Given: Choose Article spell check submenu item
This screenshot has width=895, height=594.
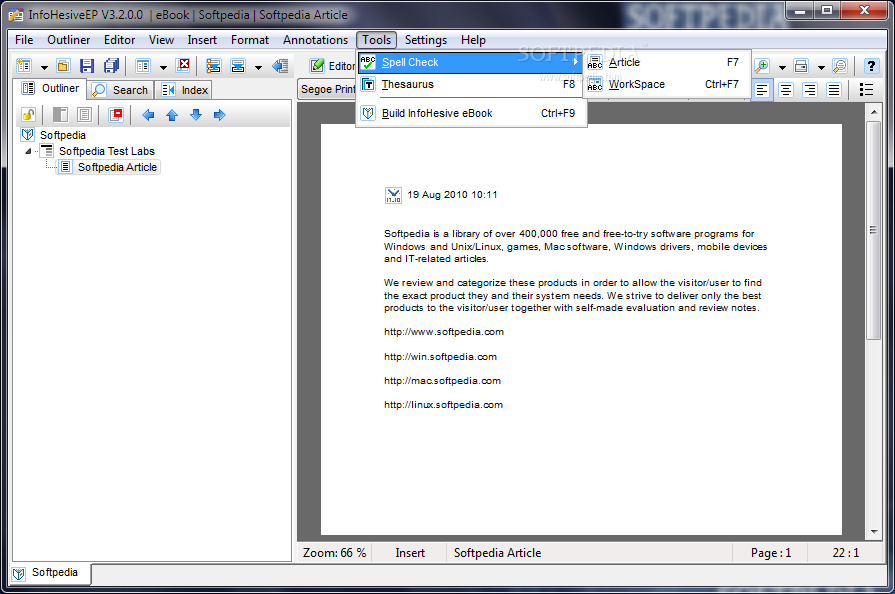Looking at the screenshot, I should (x=666, y=62).
